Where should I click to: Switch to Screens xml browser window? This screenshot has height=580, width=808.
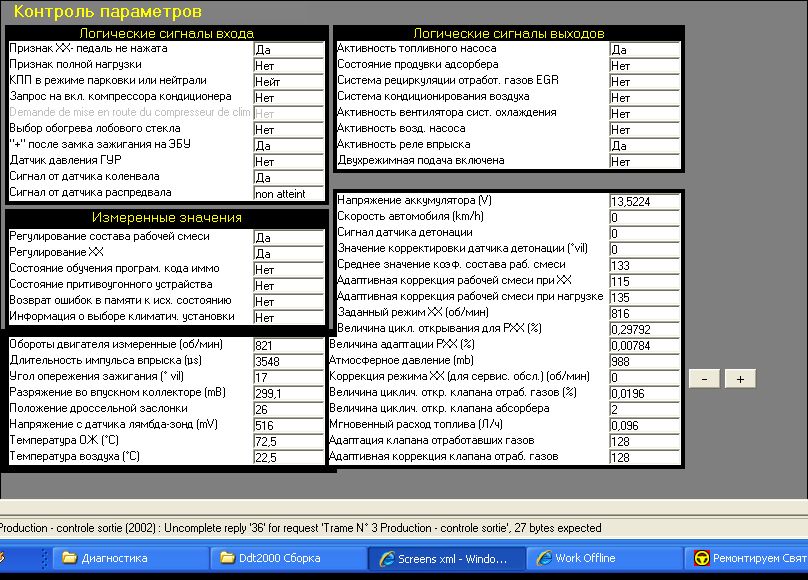[x=447, y=558]
